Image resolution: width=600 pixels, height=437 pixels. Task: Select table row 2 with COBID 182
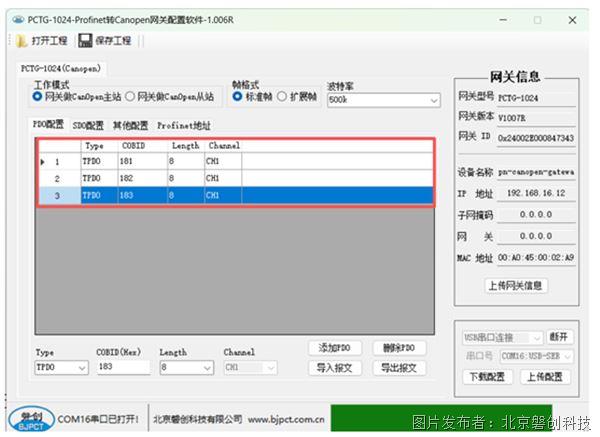click(236, 178)
